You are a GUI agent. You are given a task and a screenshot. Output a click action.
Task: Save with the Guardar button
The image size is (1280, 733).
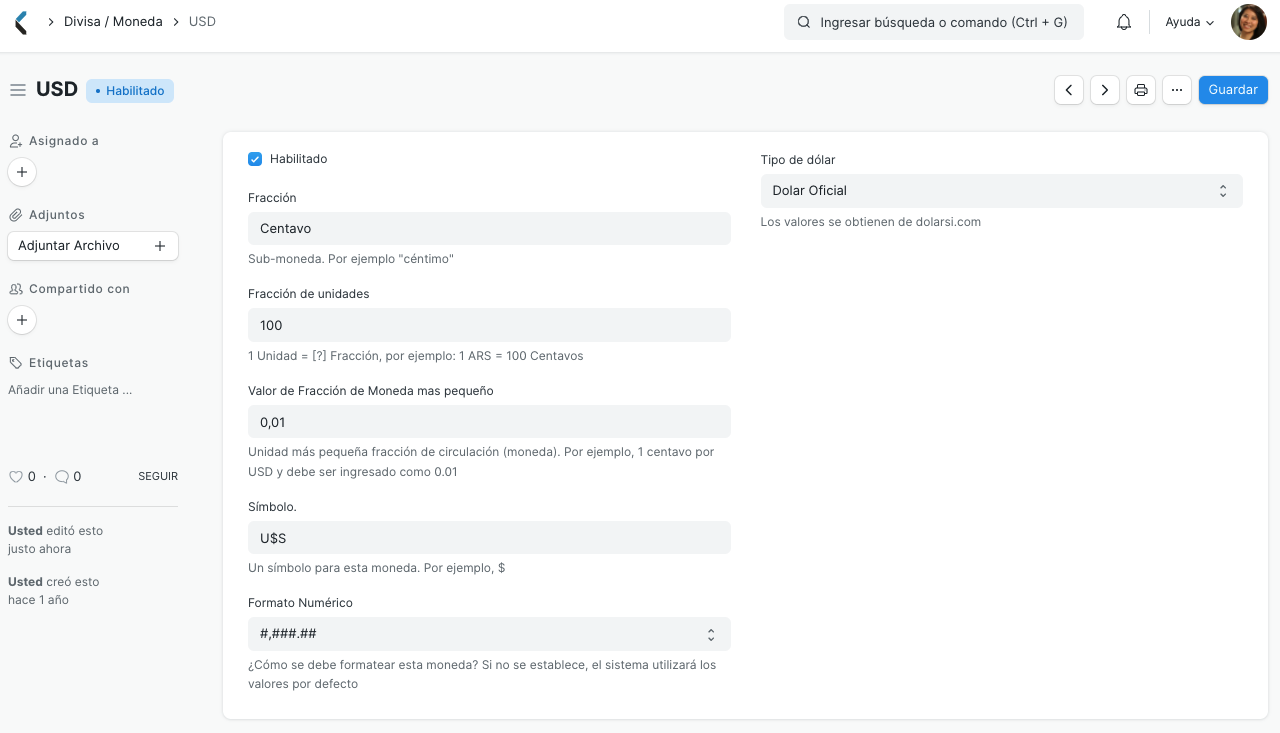pos(1233,90)
